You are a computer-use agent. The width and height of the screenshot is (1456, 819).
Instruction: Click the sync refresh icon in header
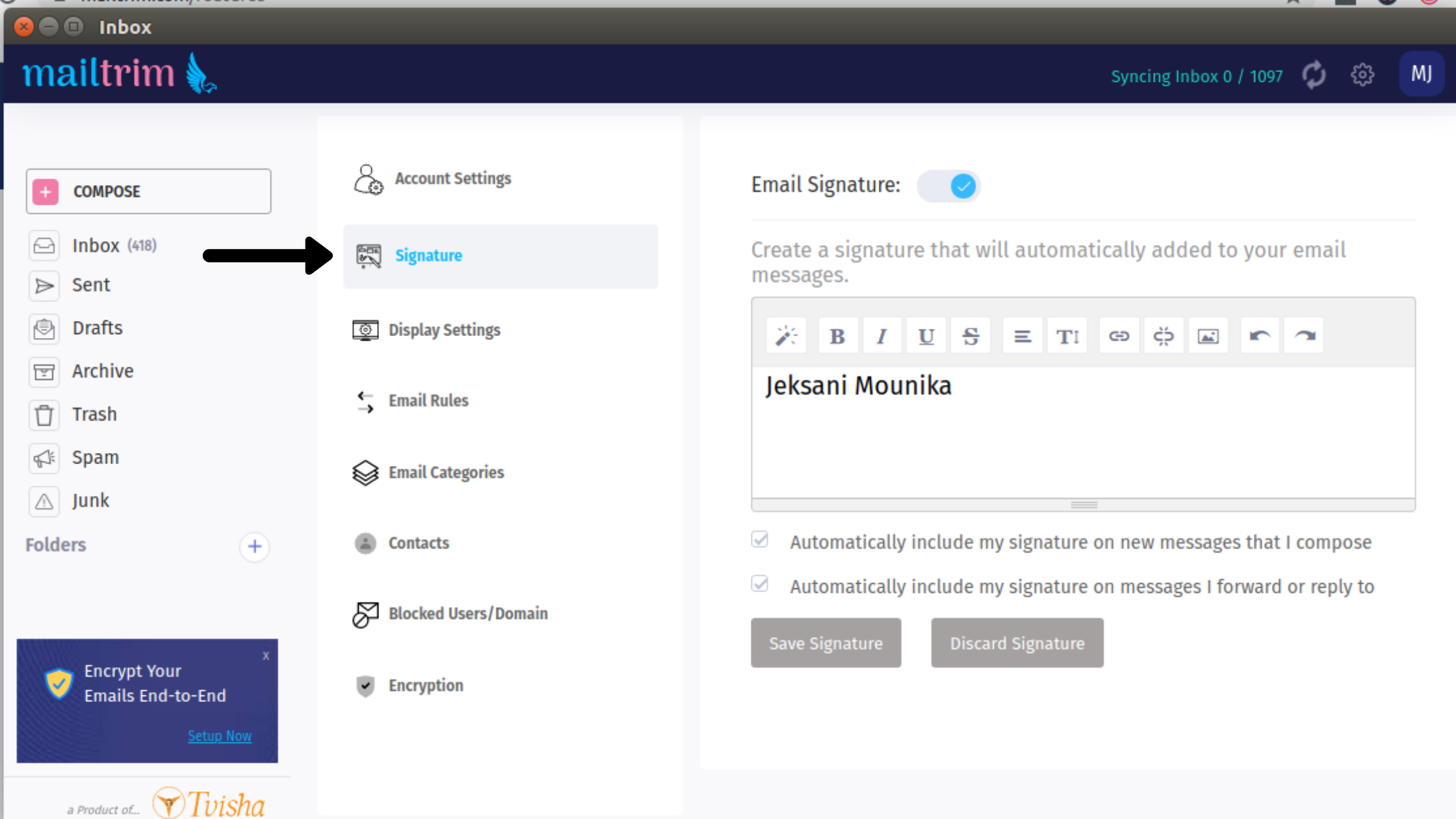(1314, 75)
